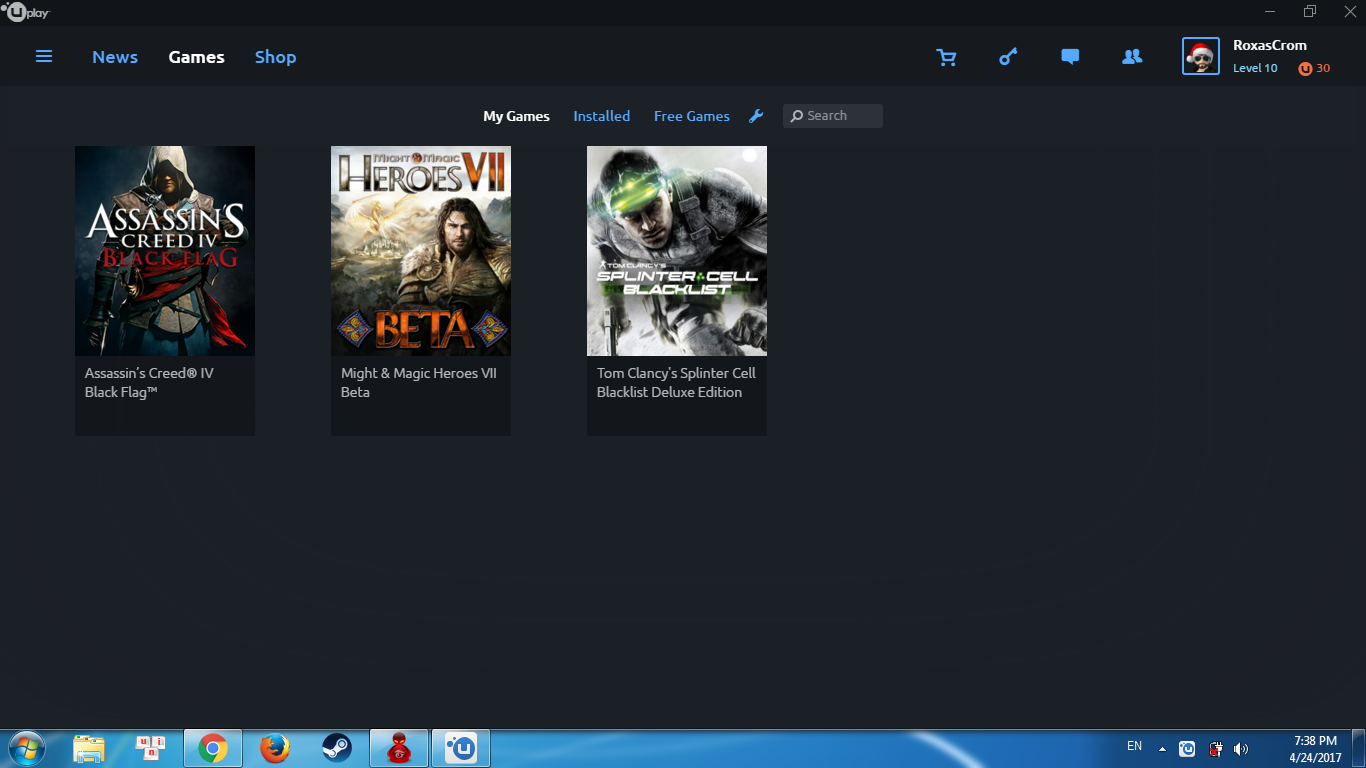Open the chat speech-bubble icon
1366x768 pixels.
click(1070, 57)
